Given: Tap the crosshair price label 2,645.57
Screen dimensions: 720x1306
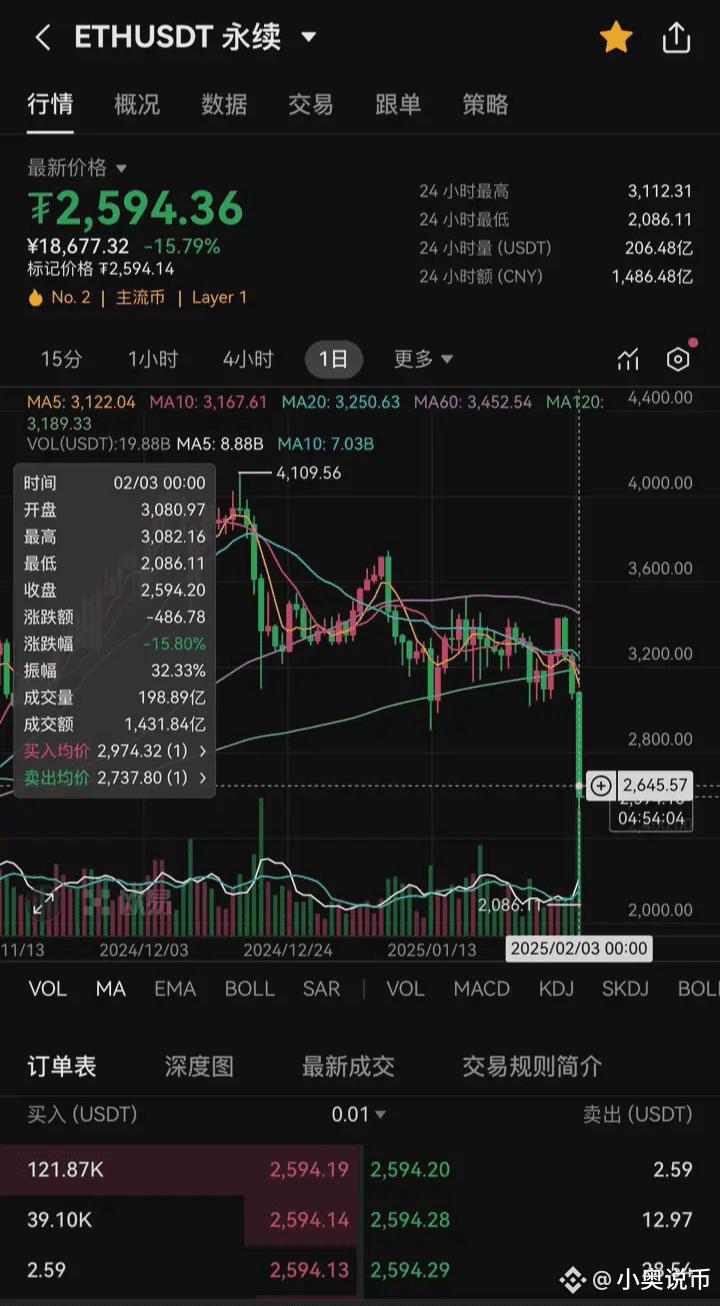Looking at the screenshot, I should coord(655,786).
